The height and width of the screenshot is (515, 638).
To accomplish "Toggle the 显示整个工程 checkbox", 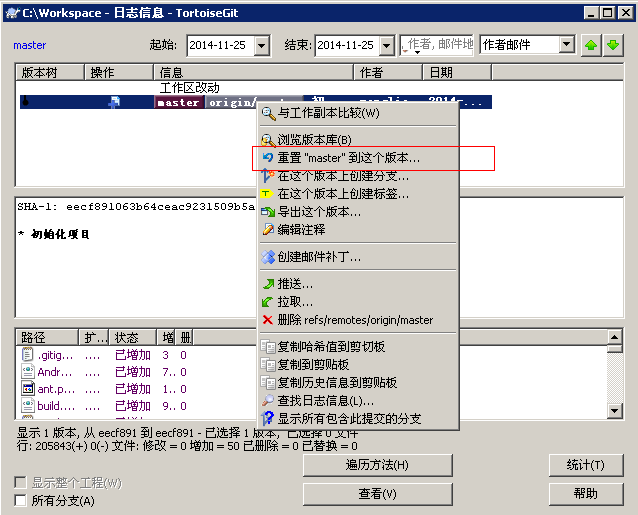I will [x=21, y=483].
